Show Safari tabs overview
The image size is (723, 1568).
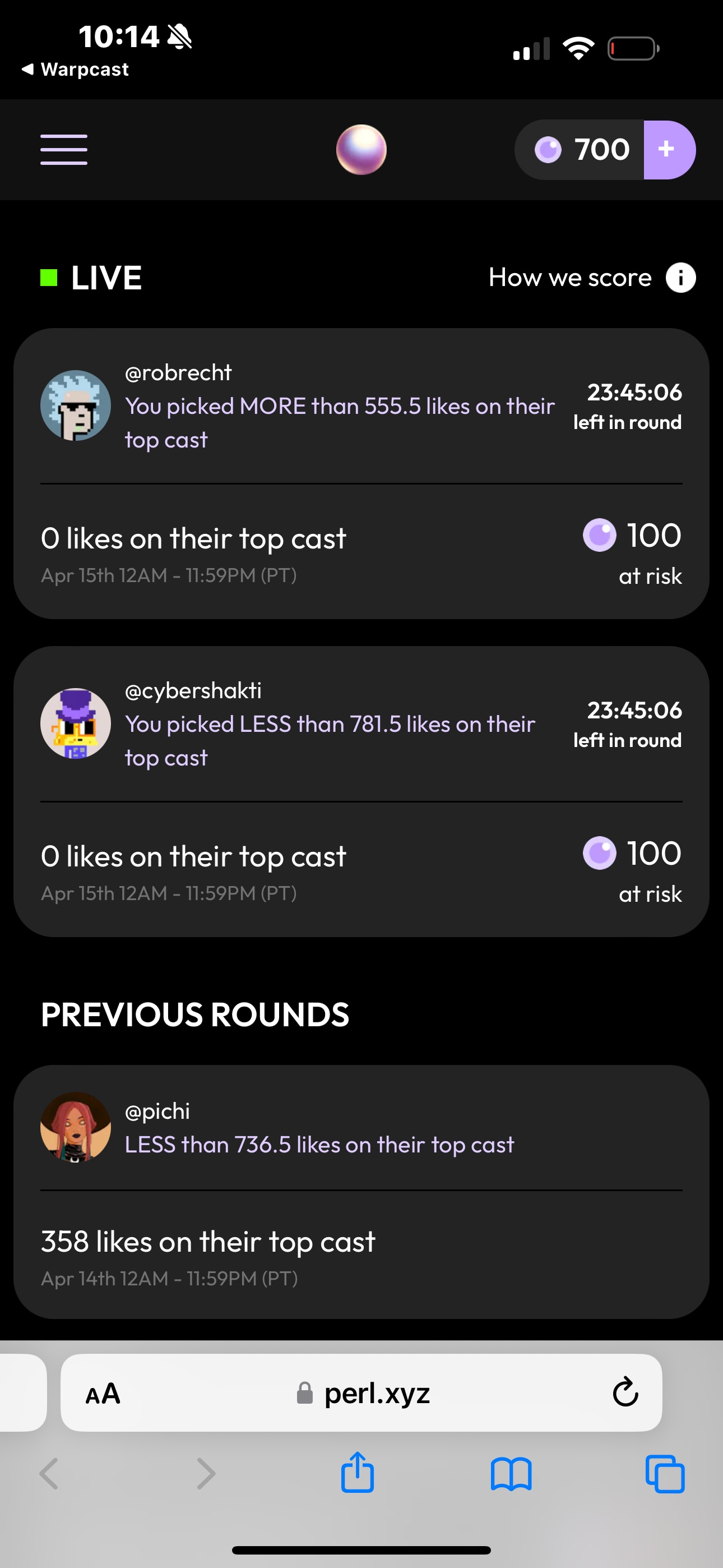(x=665, y=1474)
